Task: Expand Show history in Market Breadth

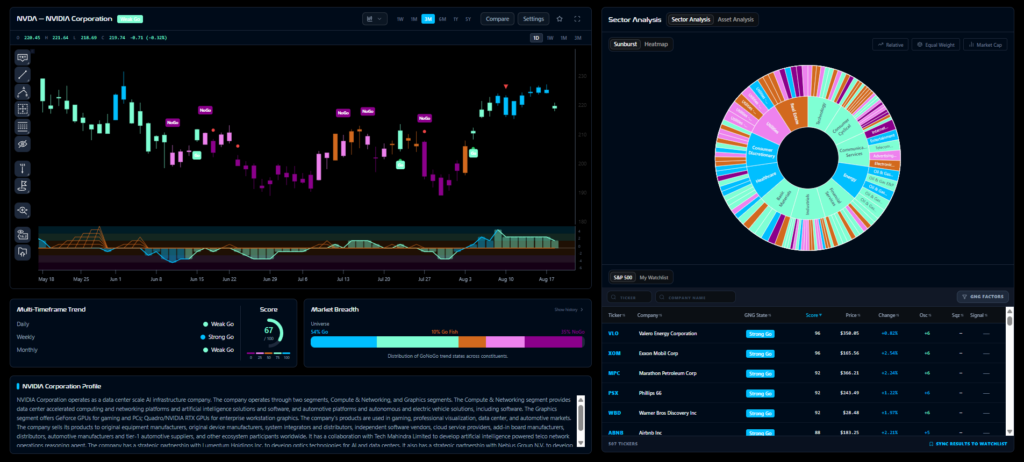Action: point(569,310)
